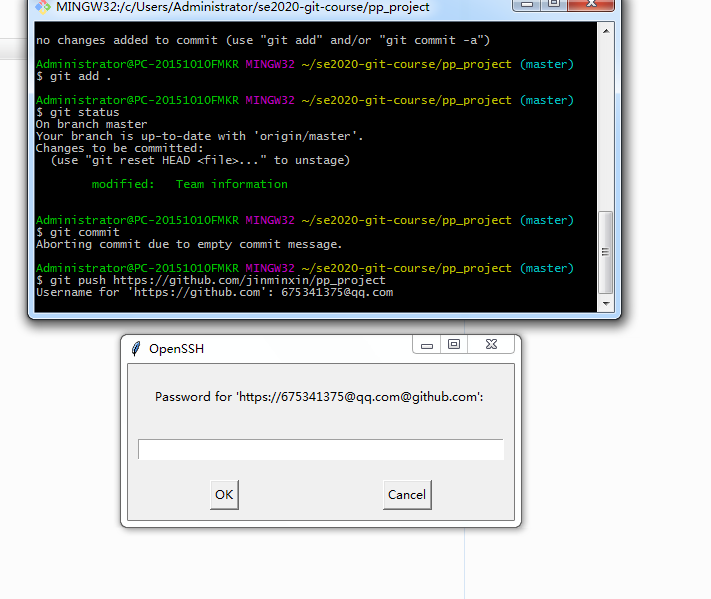The width and height of the screenshot is (711, 599).
Task: Click the '$ git status' command line
Action: pos(78,112)
